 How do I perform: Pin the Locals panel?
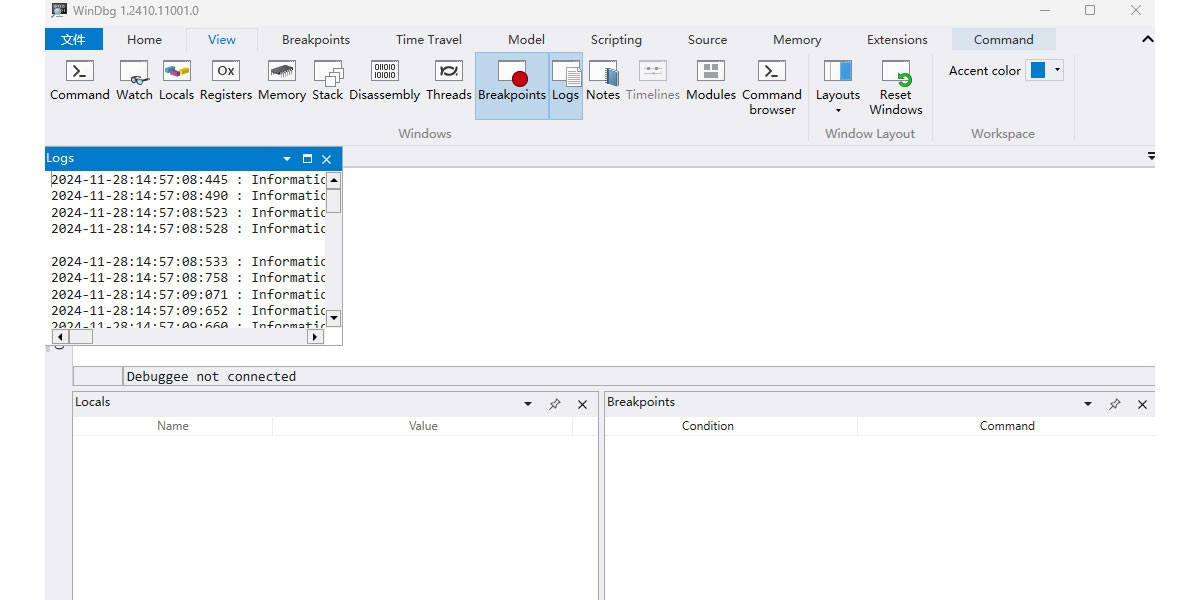pyautogui.click(x=555, y=405)
